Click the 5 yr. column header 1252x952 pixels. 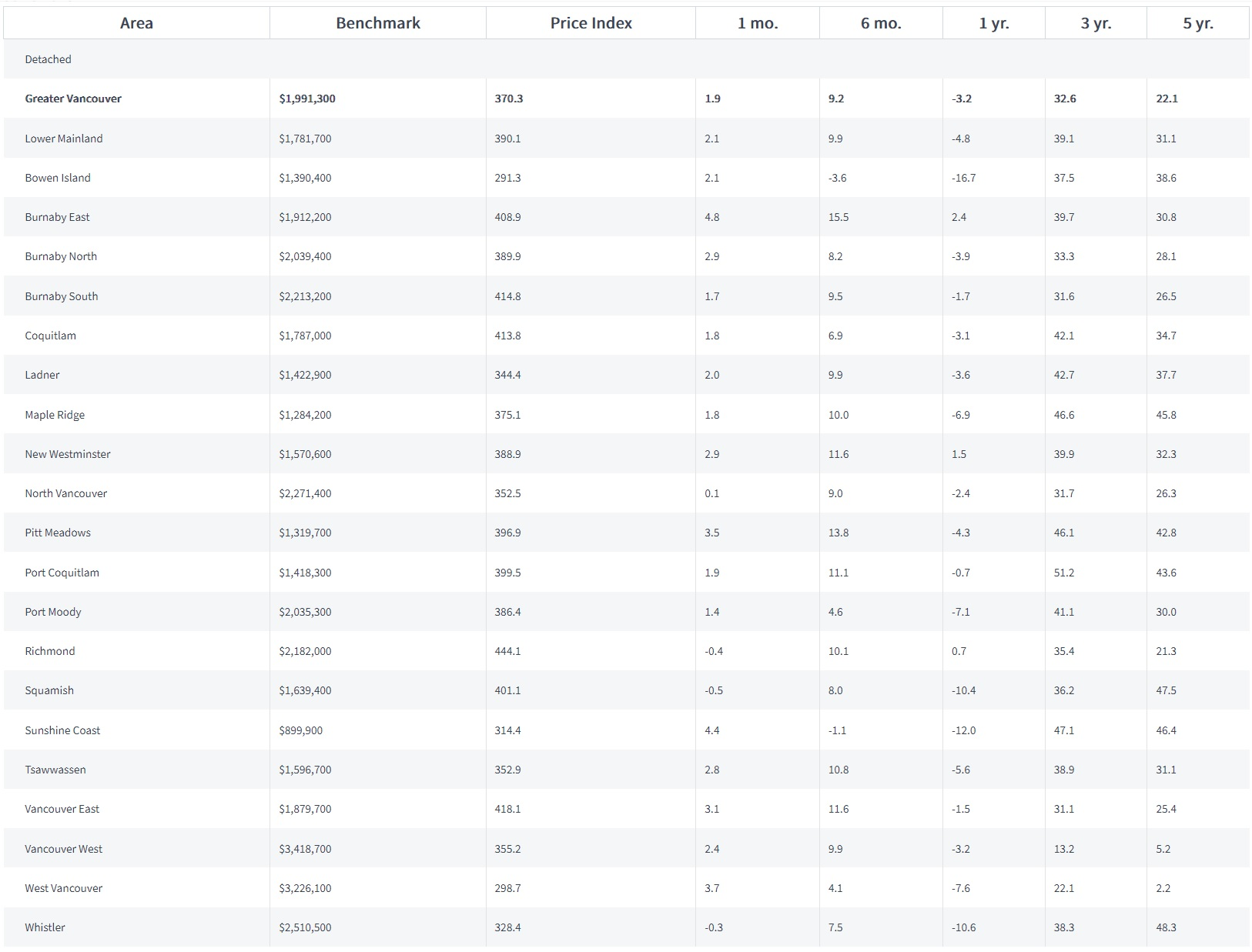point(1197,23)
